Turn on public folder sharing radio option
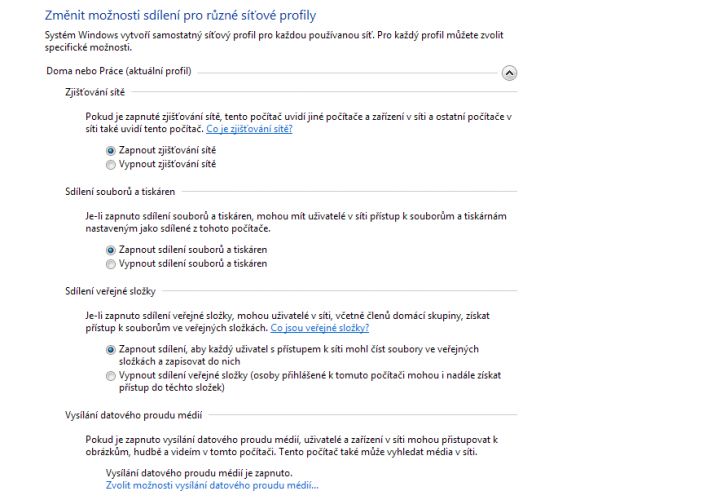Image resolution: width=703 pixels, height=500 pixels. coord(111,350)
